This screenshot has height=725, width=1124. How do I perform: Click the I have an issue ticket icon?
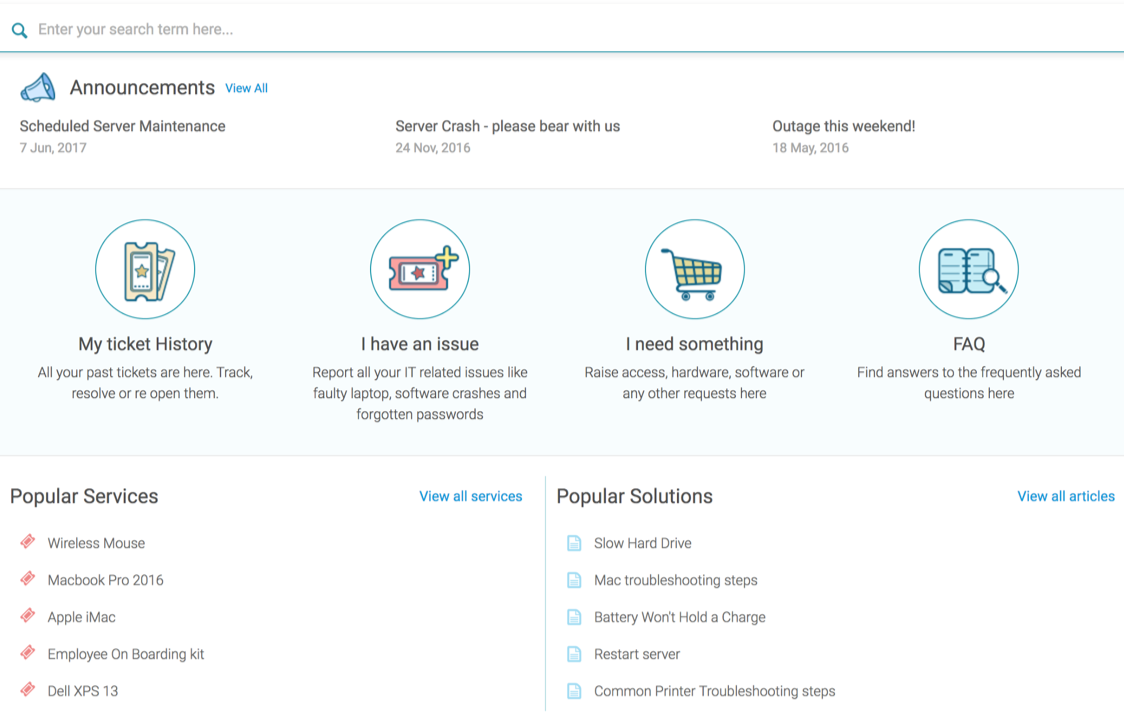click(420, 270)
